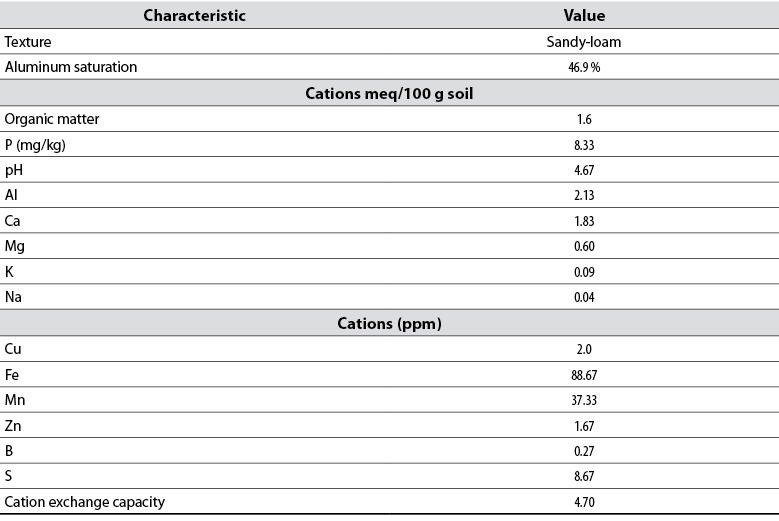
Task: Click the Characteristic column header
Action: [194, 16]
